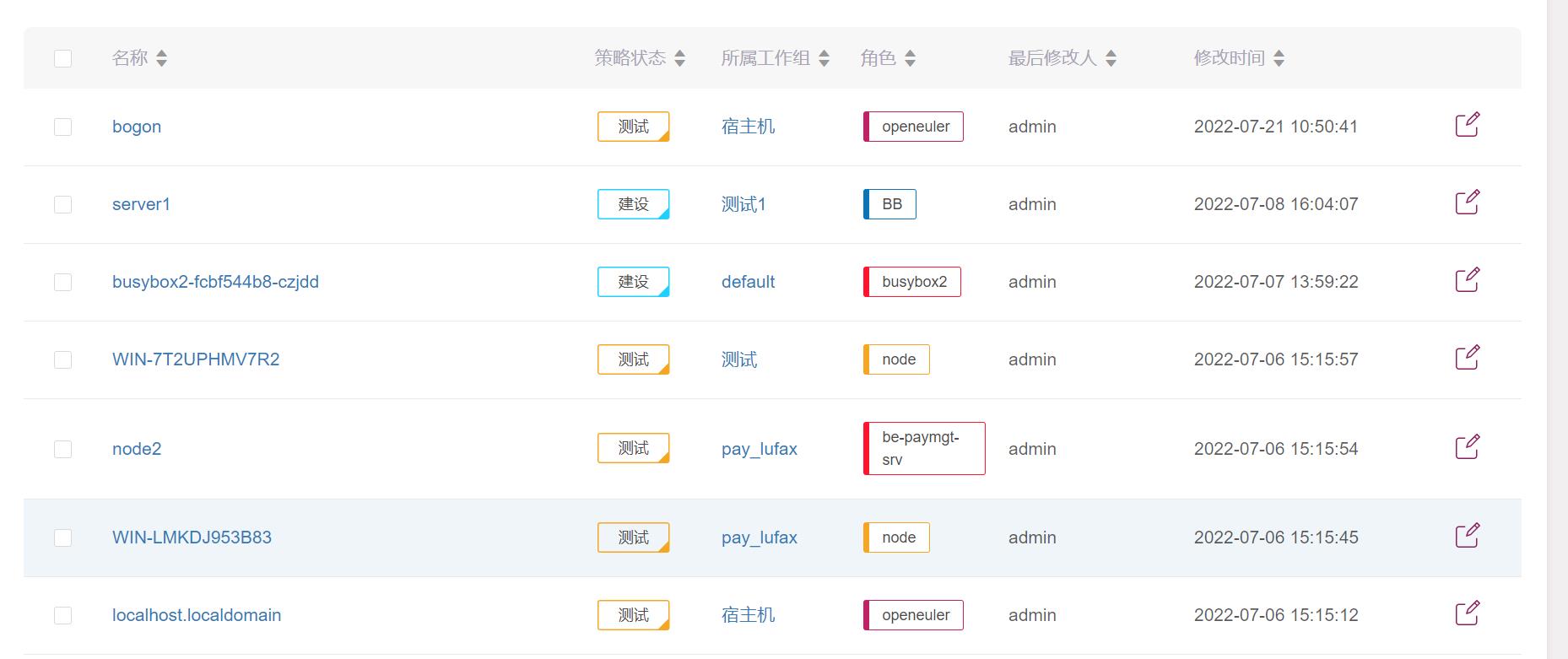Viewport: 1568px width, 659px height.
Task: Sort by 策略状态 column
Action: [679, 58]
